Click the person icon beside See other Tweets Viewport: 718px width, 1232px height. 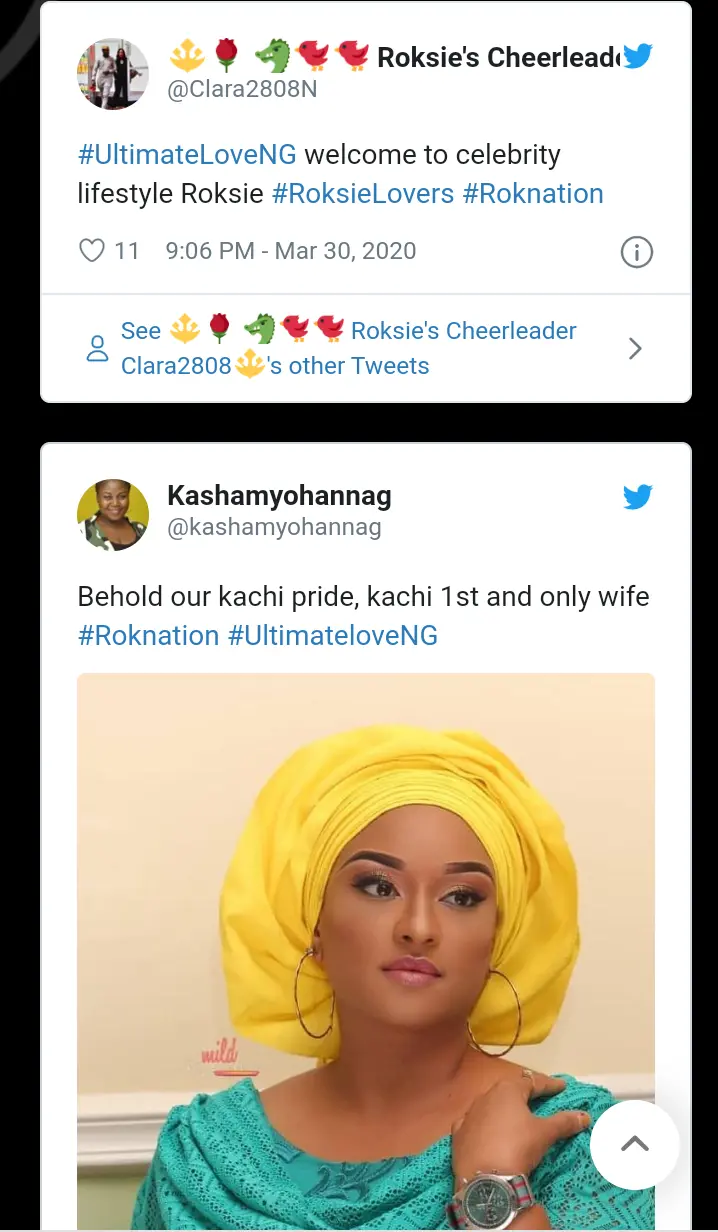[97, 348]
